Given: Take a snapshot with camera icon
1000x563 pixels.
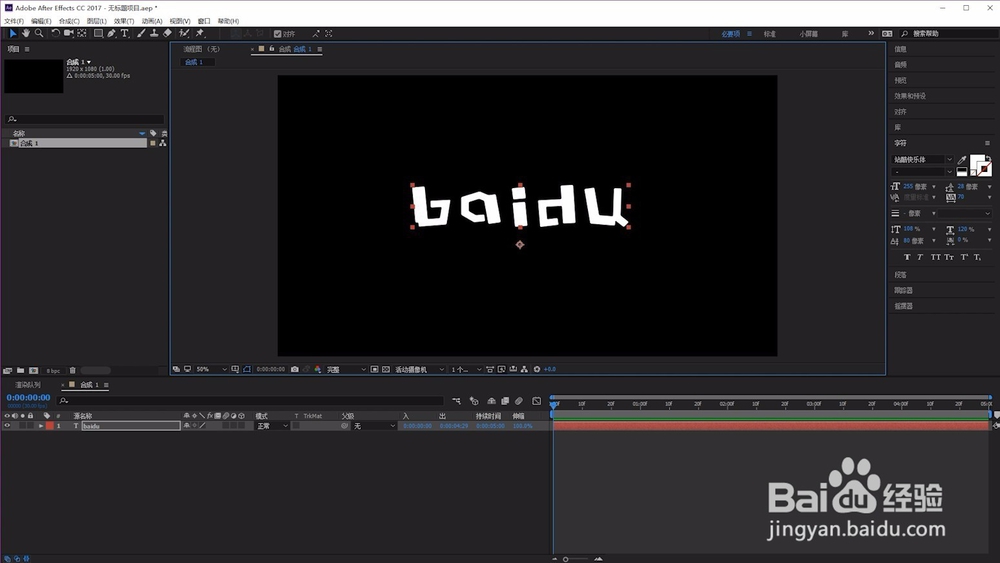Looking at the screenshot, I should pyautogui.click(x=295, y=369).
